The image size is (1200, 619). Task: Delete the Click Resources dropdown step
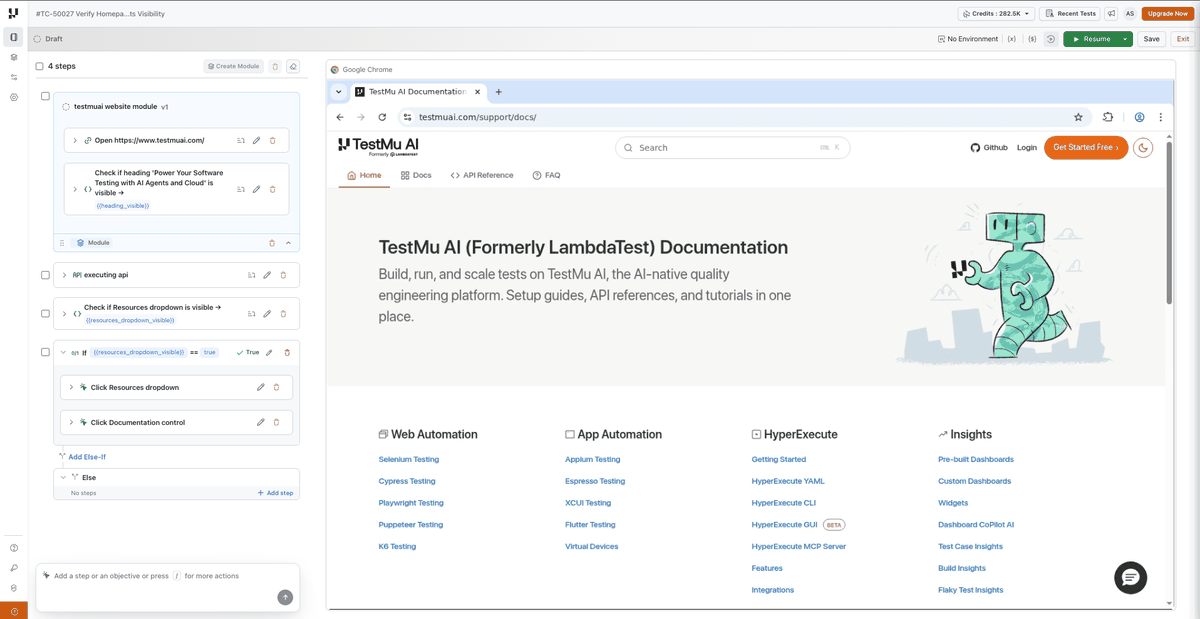click(x=277, y=387)
